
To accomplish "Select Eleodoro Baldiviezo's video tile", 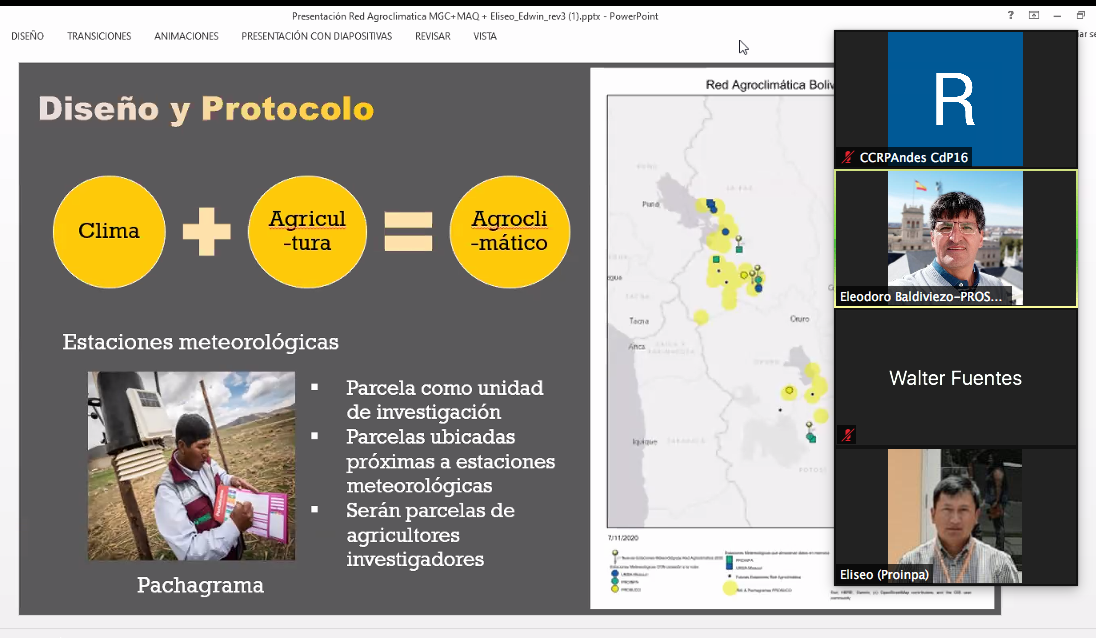I will click(955, 238).
